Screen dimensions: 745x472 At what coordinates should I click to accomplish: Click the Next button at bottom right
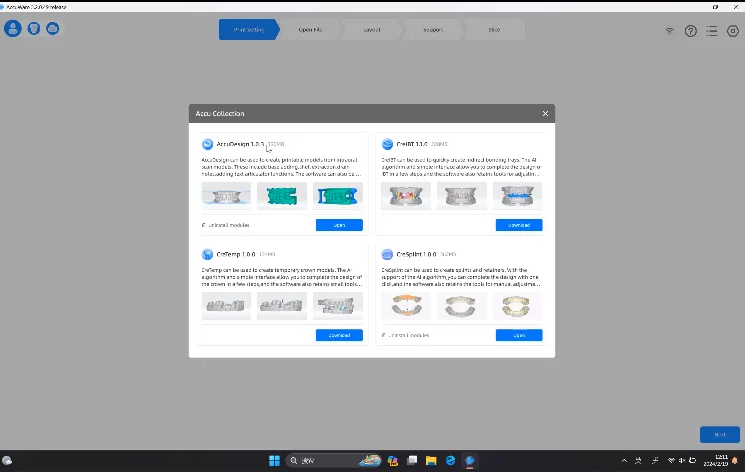(719, 435)
